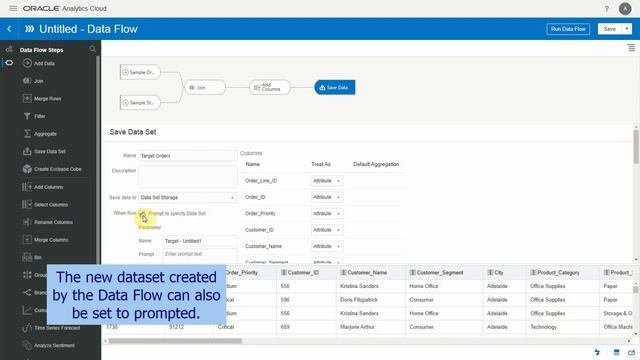Select the Bin step icon
Screen dimensions: 640x360
click(27, 258)
